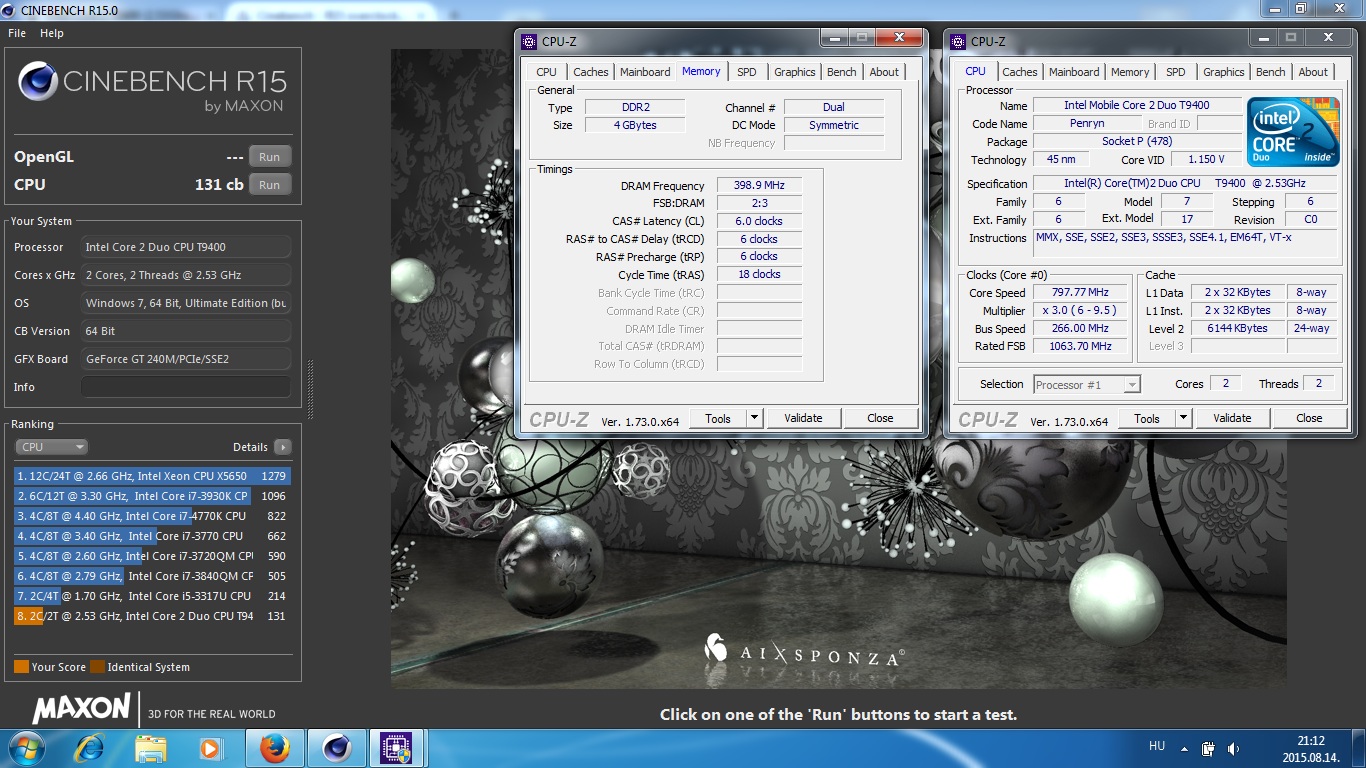Open Memory tab in right CPU-Z window
This screenshot has width=1366, height=768.
pyautogui.click(x=1129, y=72)
